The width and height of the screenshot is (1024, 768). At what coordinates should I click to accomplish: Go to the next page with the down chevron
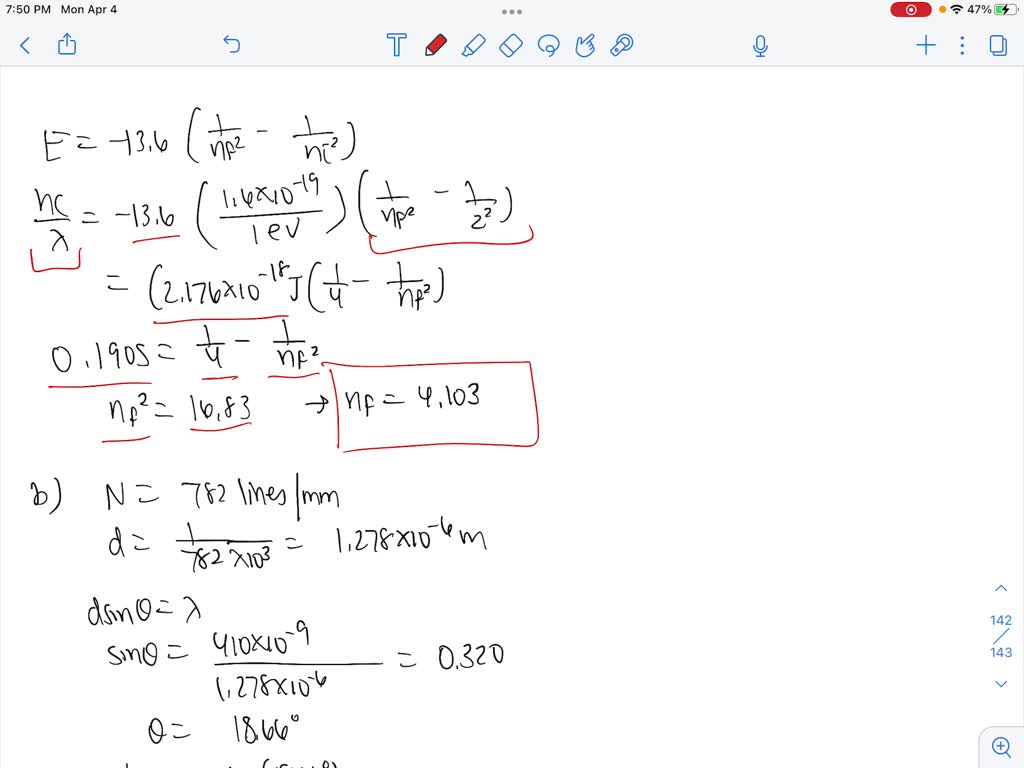point(1001,683)
